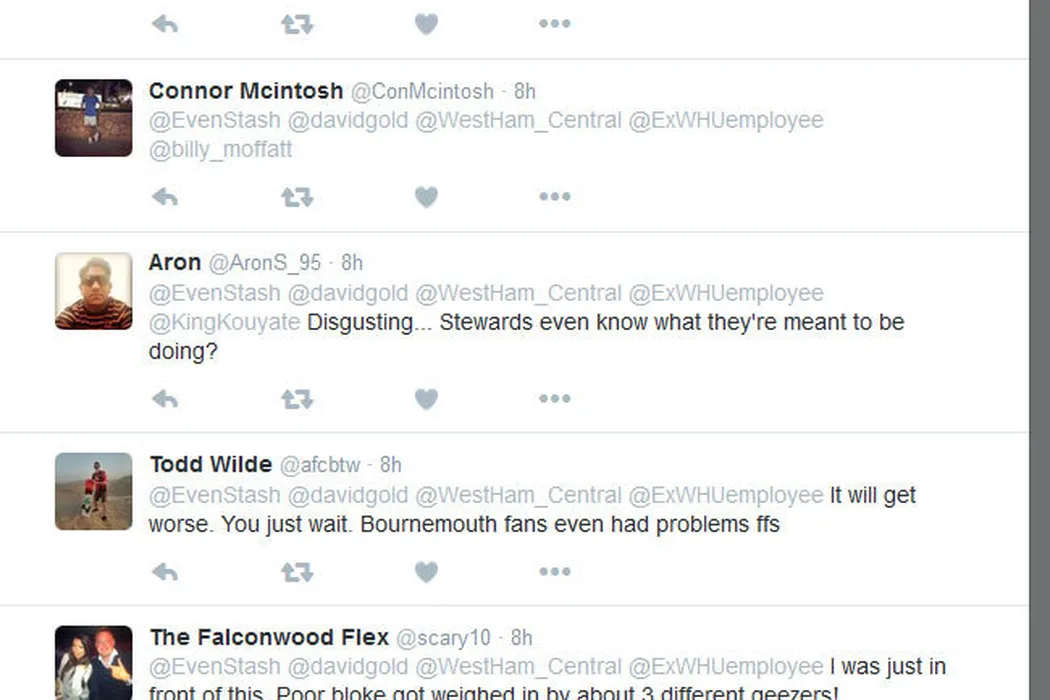Image resolution: width=1050 pixels, height=700 pixels.
Task: Like Aron's Disgusting stewards tweet
Action: [x=426, y=399]
